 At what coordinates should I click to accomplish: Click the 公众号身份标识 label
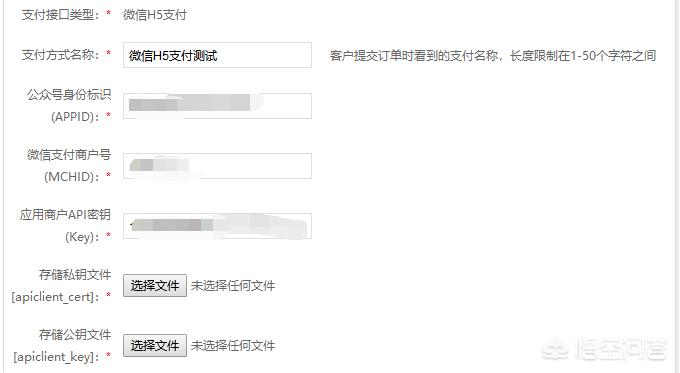(69, 95)
